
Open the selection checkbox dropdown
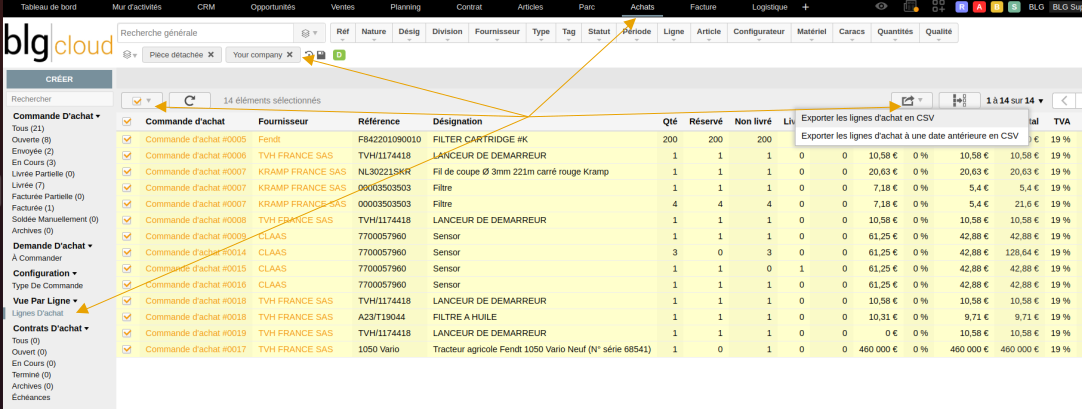(x=141, y=101)
